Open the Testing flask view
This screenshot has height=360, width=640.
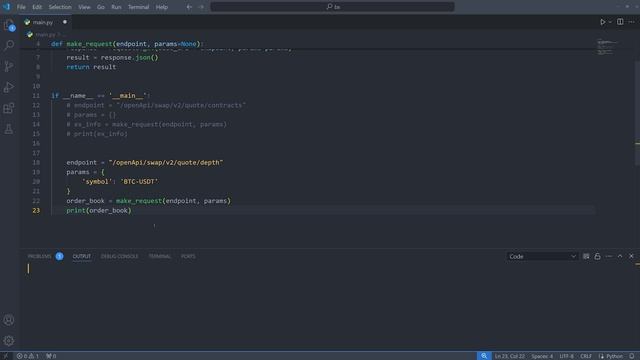pyautogui.click(x=9, y=129)
